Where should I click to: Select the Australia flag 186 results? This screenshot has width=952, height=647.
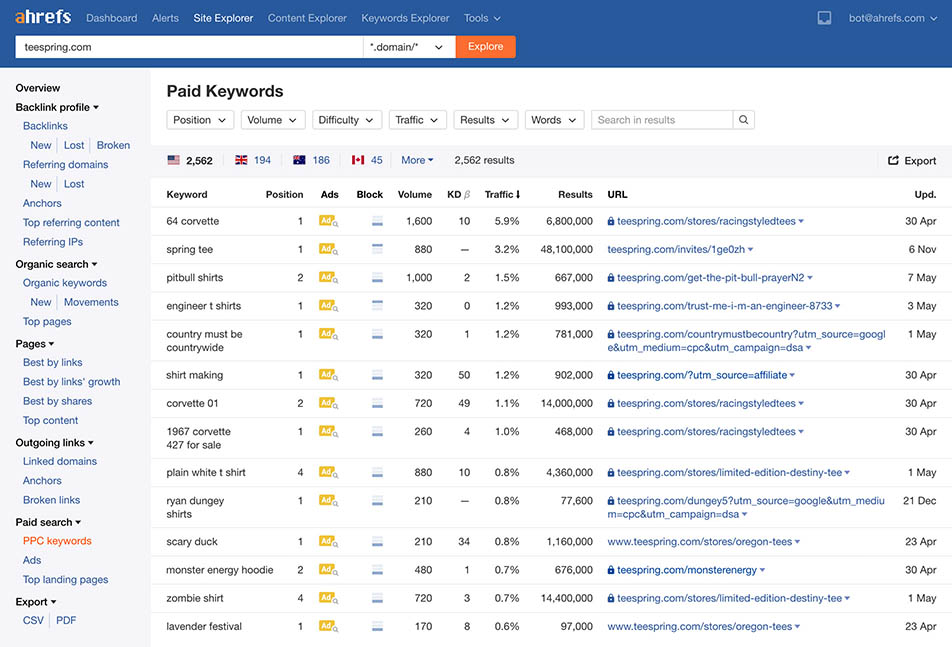[311, 160]
